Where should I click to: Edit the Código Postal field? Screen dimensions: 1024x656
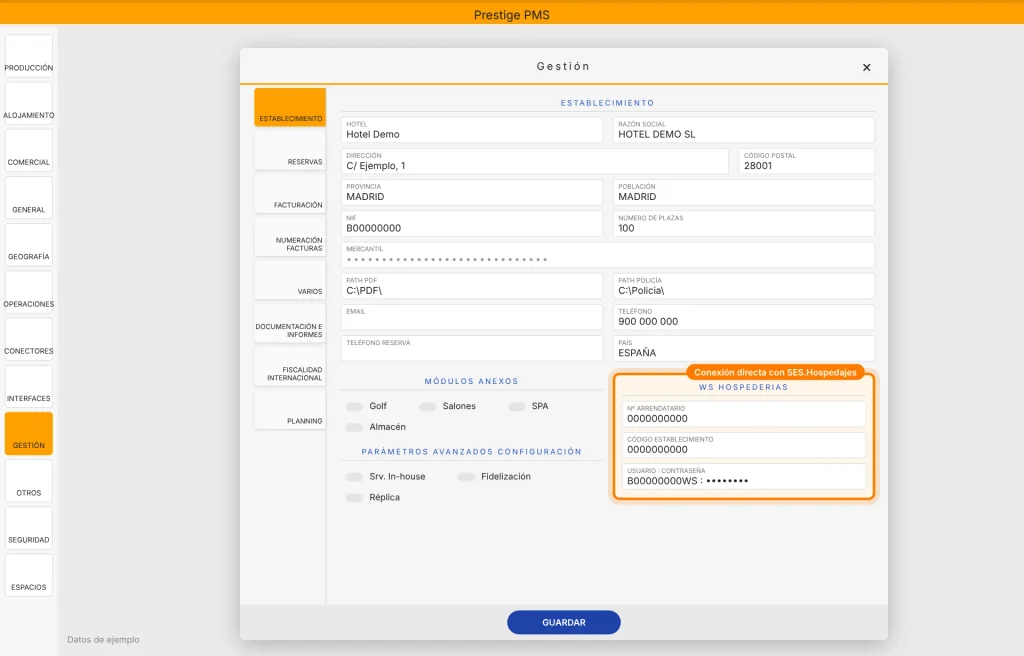[x=806, y=161]
